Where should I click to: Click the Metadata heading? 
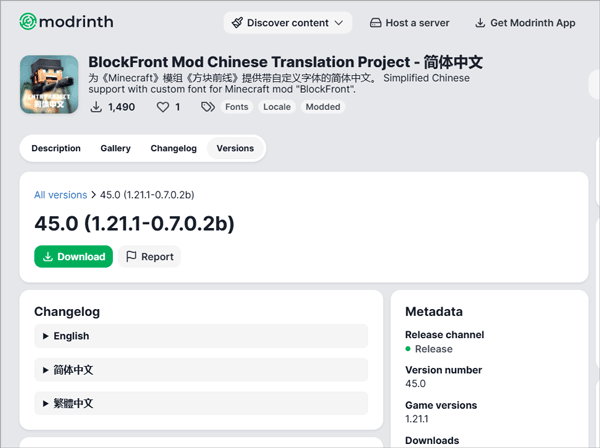click(x=434, y=311)
